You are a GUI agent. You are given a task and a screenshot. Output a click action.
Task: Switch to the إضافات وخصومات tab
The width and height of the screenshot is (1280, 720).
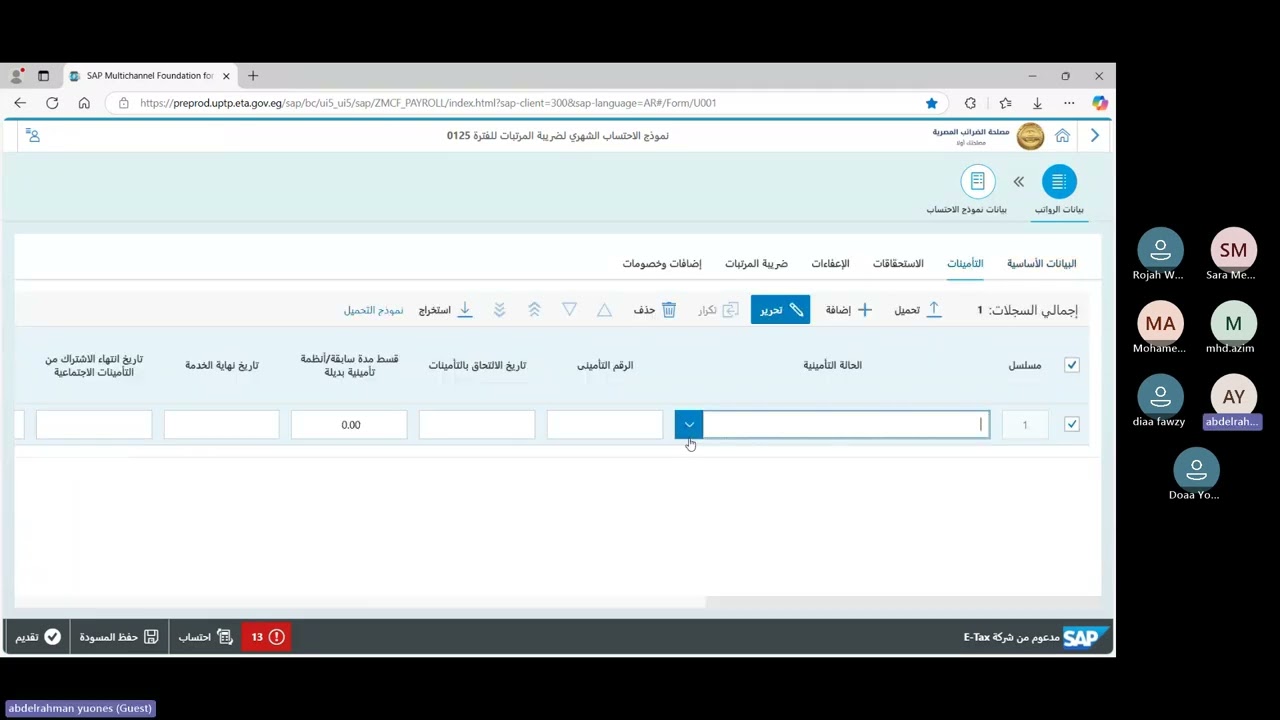[662, 263]
